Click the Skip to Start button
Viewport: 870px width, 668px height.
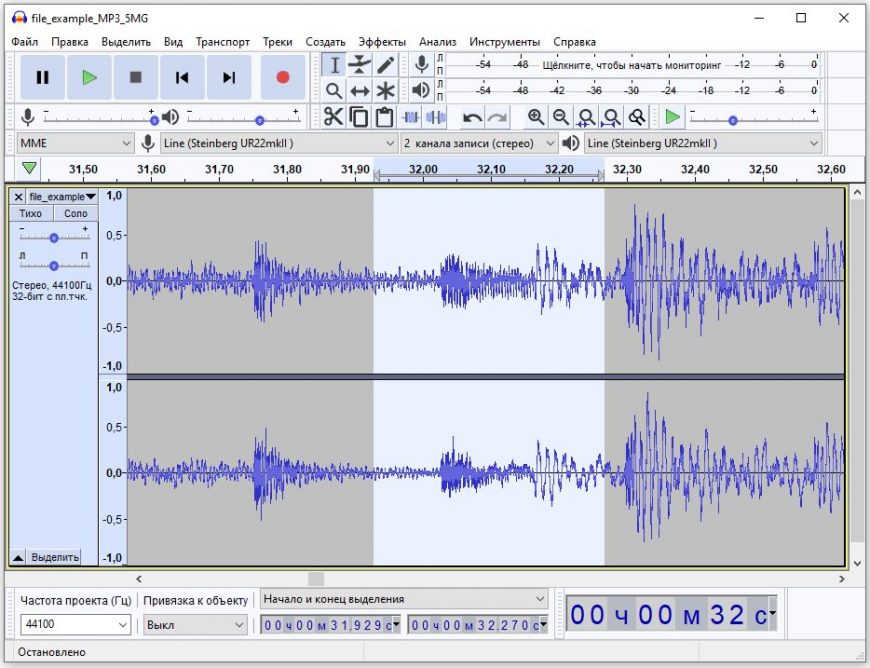[182, 77]
